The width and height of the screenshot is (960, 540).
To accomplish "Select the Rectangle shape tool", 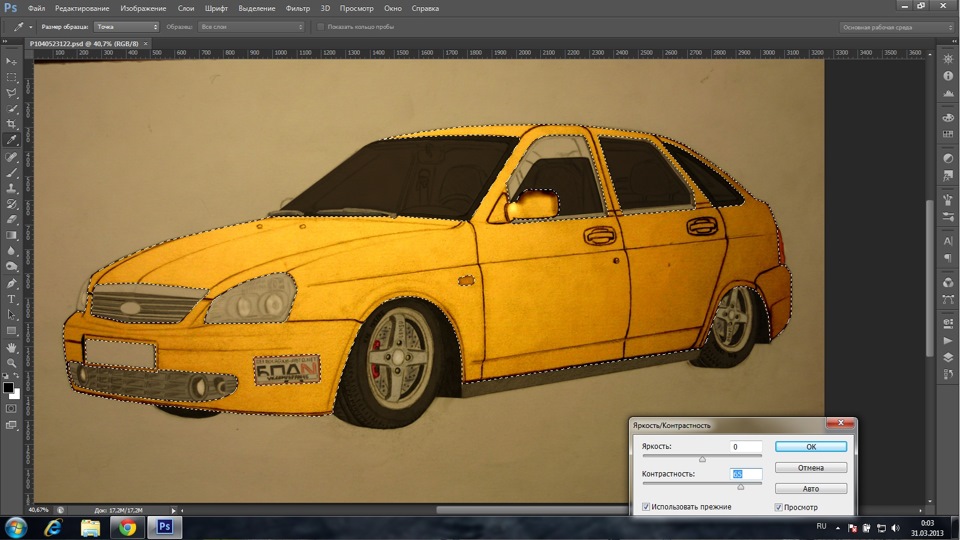I will pos(11,331).
